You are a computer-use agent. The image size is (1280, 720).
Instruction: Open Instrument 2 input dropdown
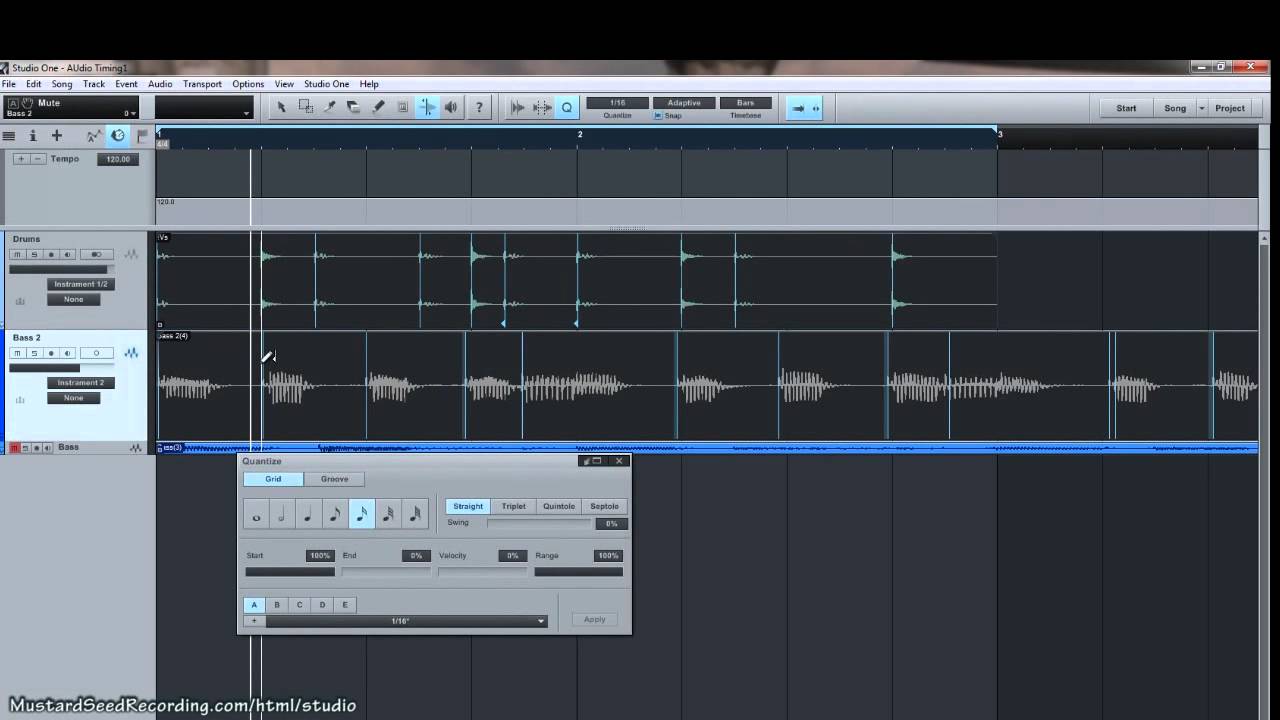point(81,382)
